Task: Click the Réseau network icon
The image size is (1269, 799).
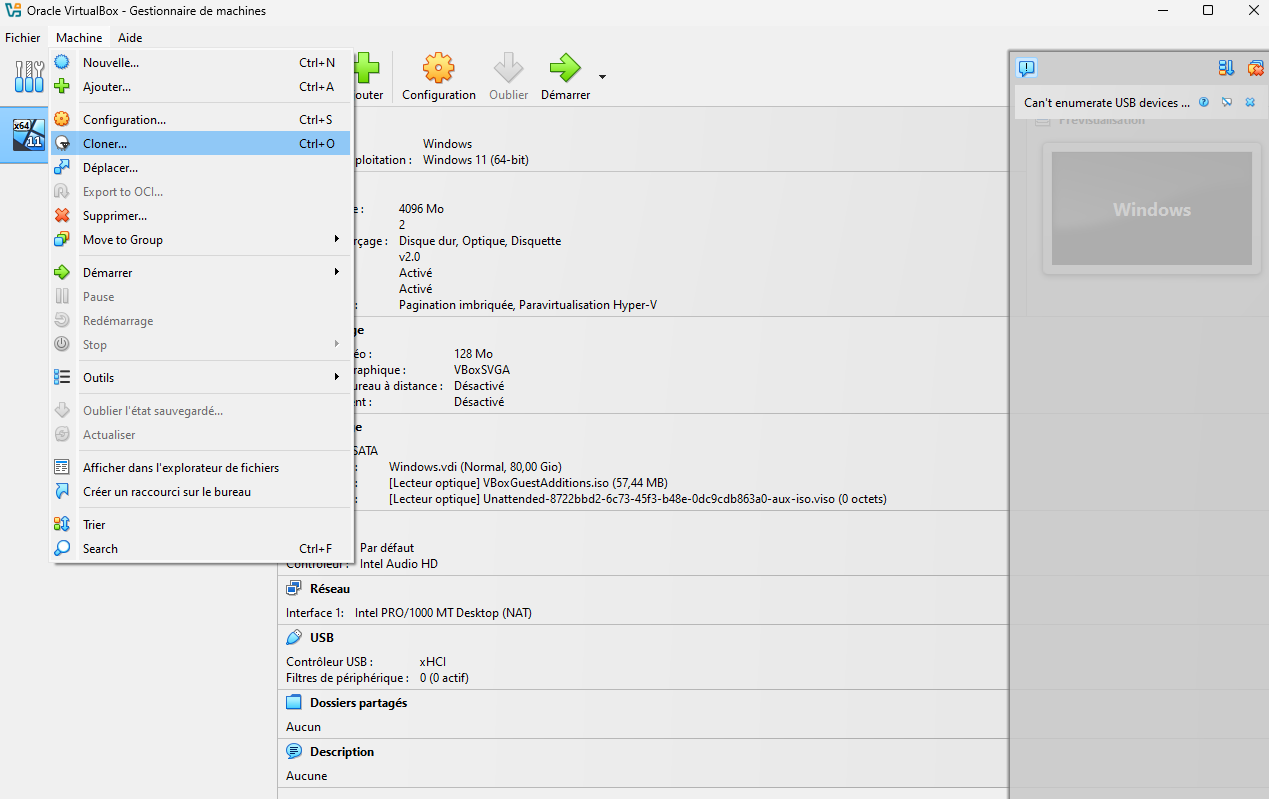Action: 294,589
